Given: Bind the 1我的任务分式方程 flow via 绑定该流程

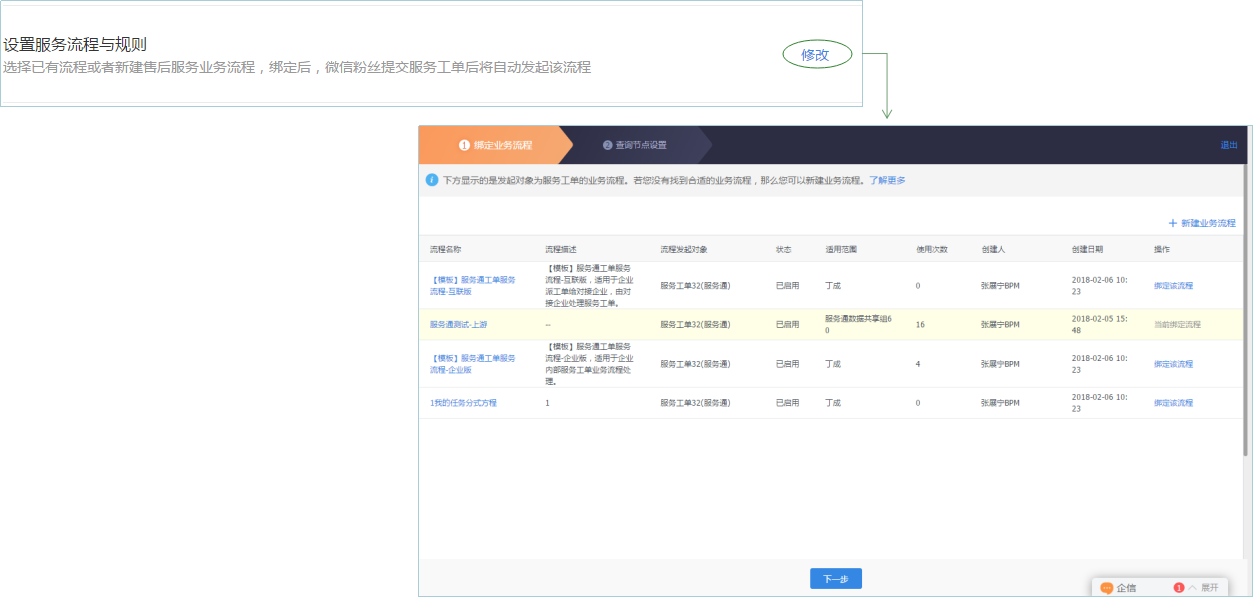Looking at the screenshot, I should point(1173,403).
